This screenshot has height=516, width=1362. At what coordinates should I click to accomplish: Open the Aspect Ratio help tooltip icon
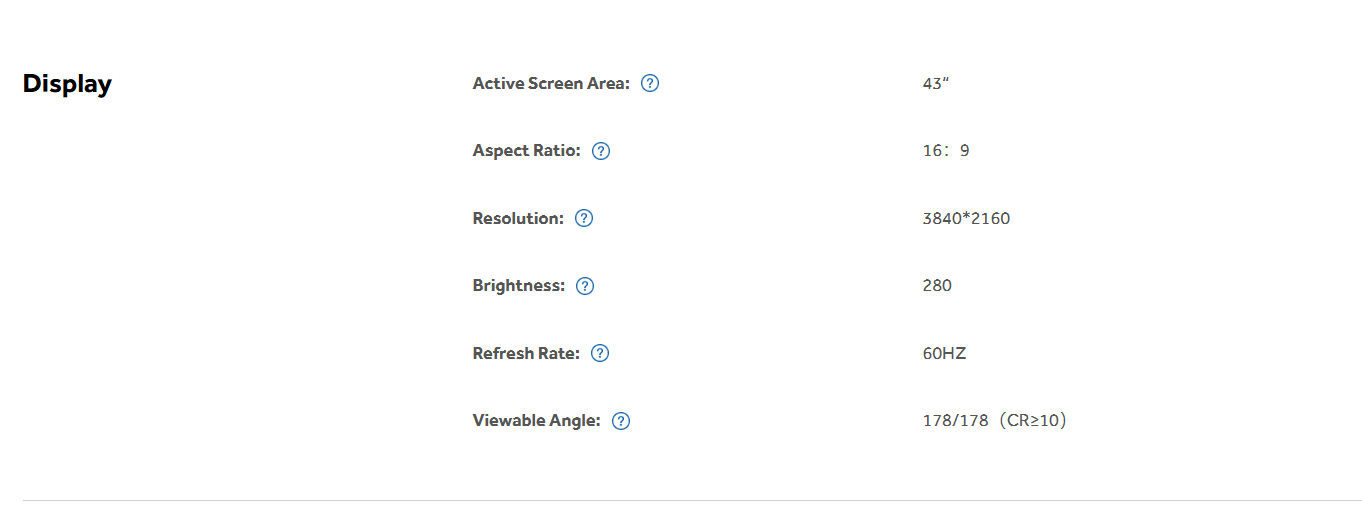pos(601,151)
